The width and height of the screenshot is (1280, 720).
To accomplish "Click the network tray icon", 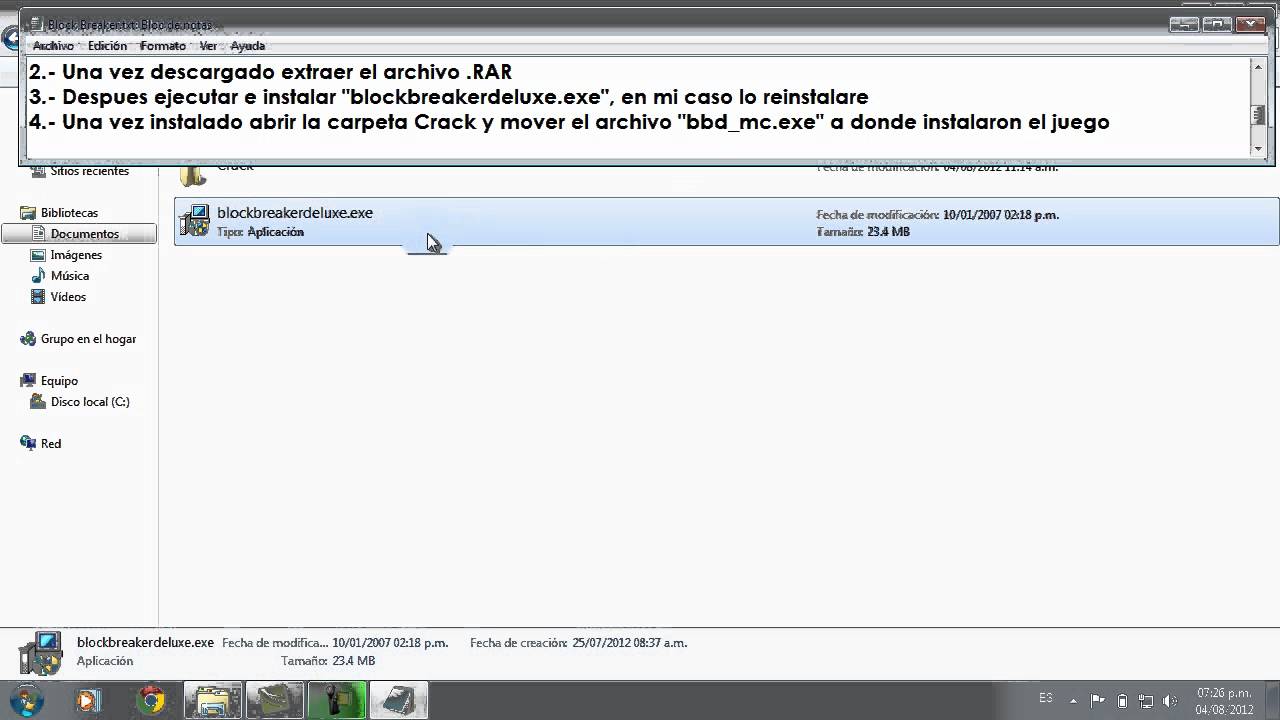I will 1146,700.
